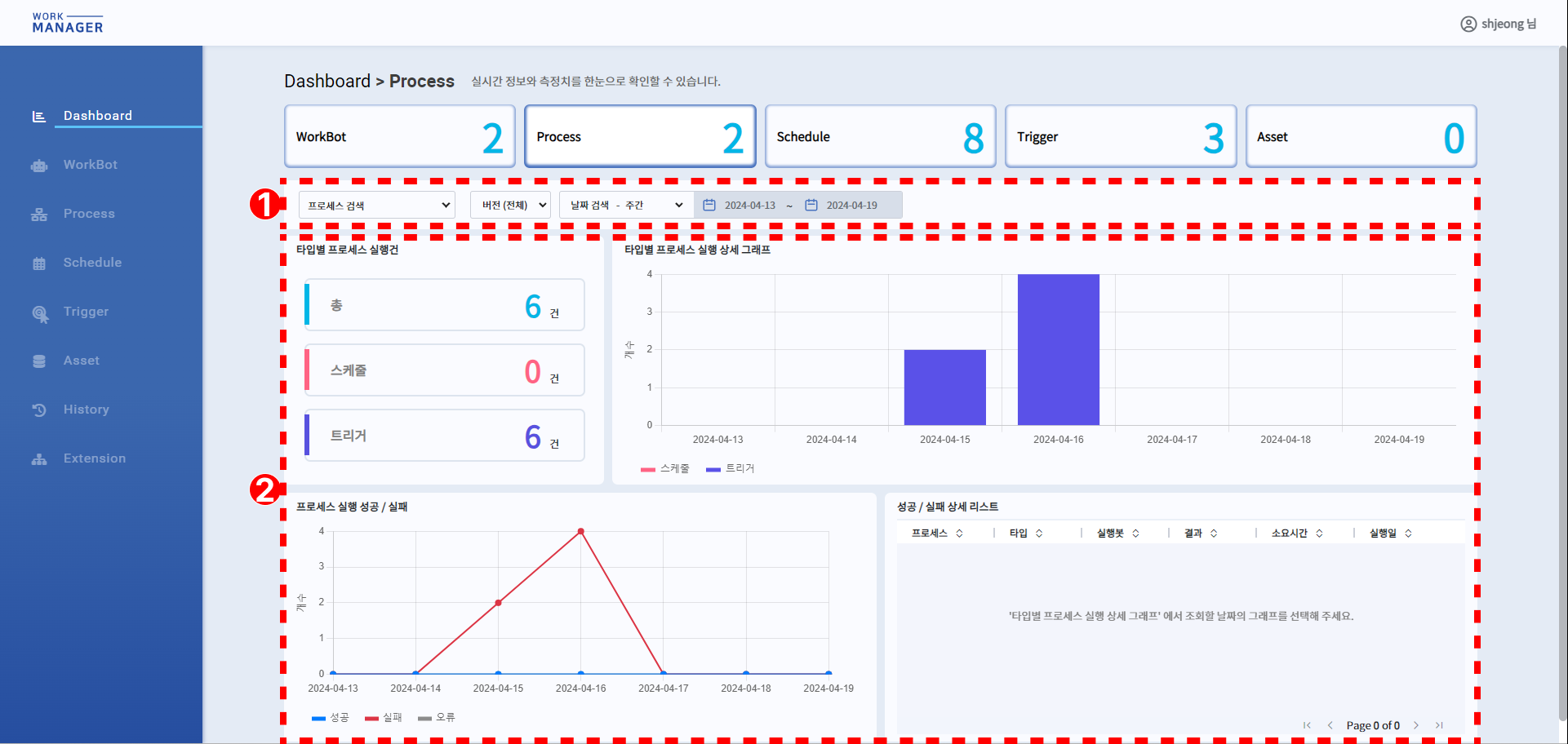This screenshot has width=1568, height=744.
Task: Go to last page of result list
Action: tap(1439, 725)
